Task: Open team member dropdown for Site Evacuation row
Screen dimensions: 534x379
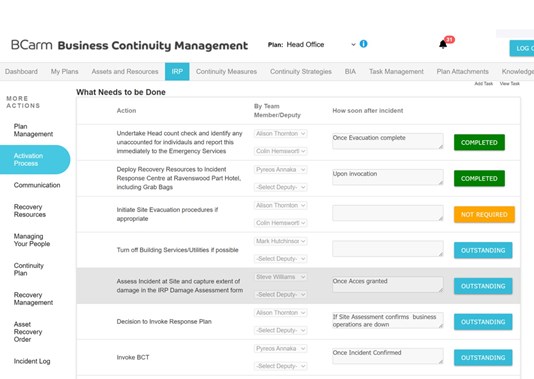Action: pos(281,205)
